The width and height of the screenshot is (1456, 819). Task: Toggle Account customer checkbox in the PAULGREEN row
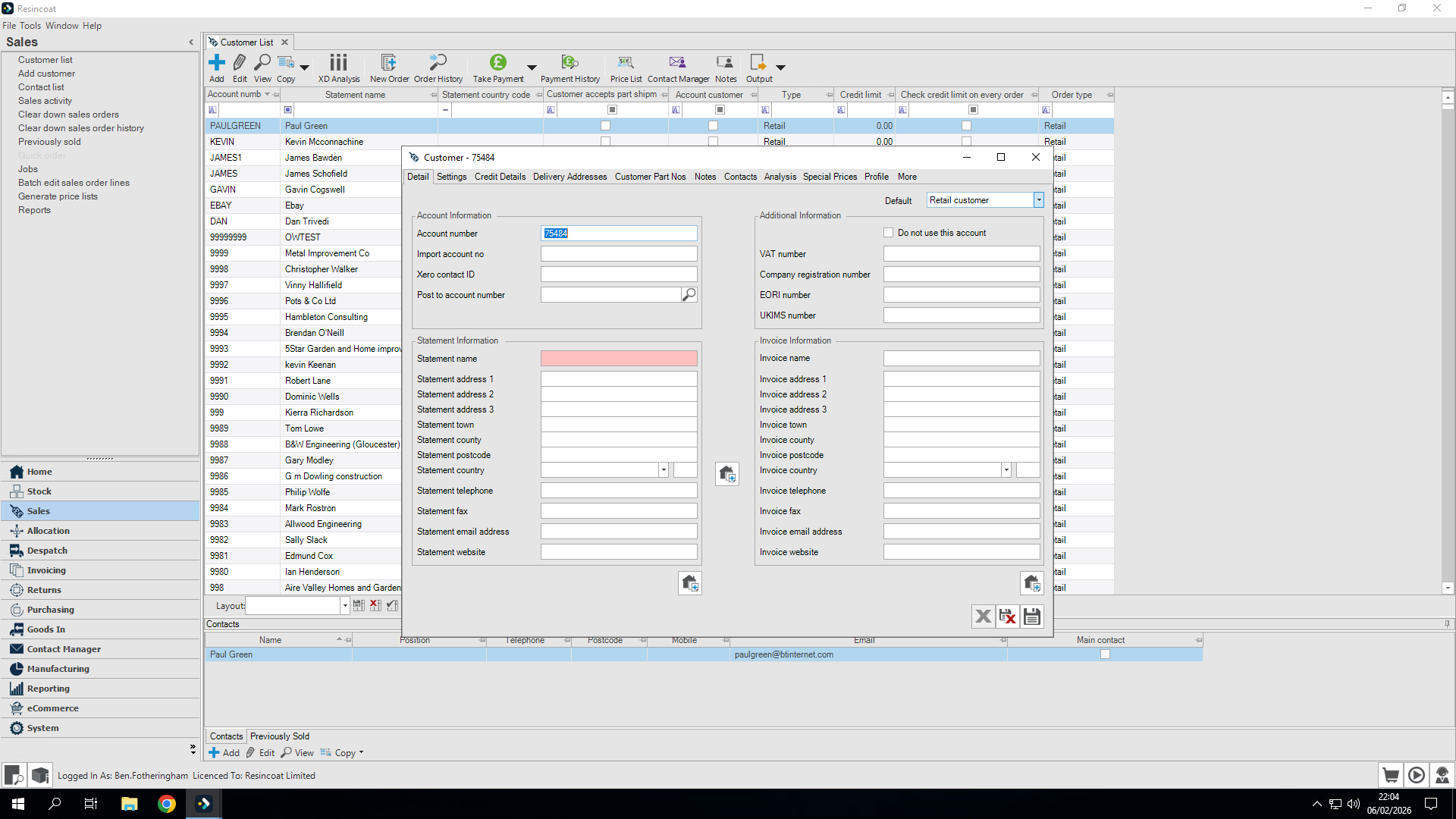(713, 126)
